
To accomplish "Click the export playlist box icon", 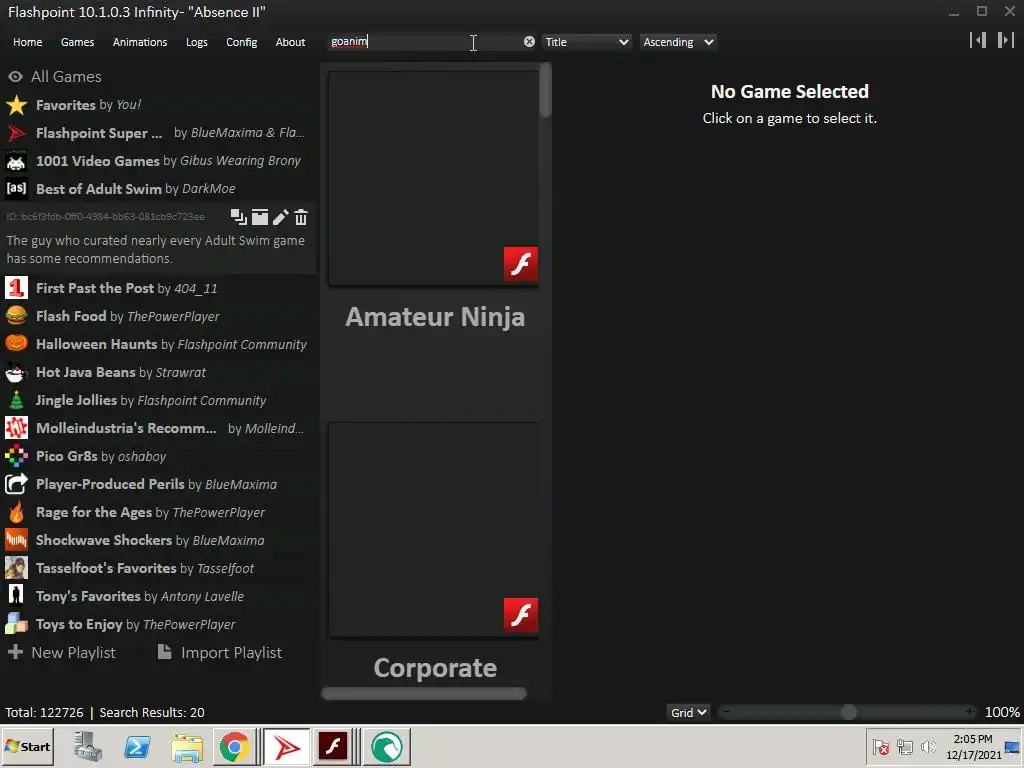I will click(x=260, y=217).
